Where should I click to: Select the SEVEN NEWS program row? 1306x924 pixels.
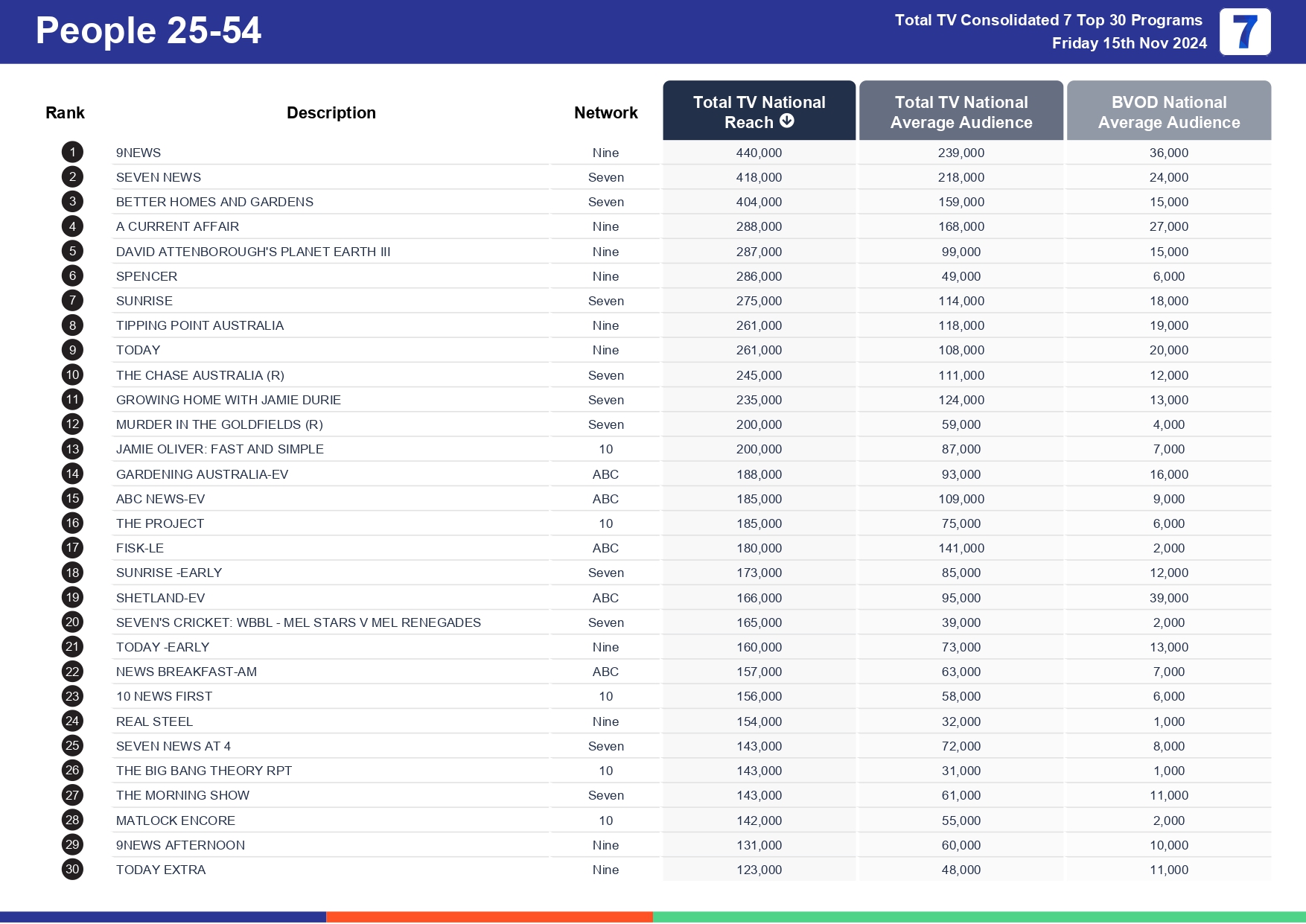click(158, 176)
